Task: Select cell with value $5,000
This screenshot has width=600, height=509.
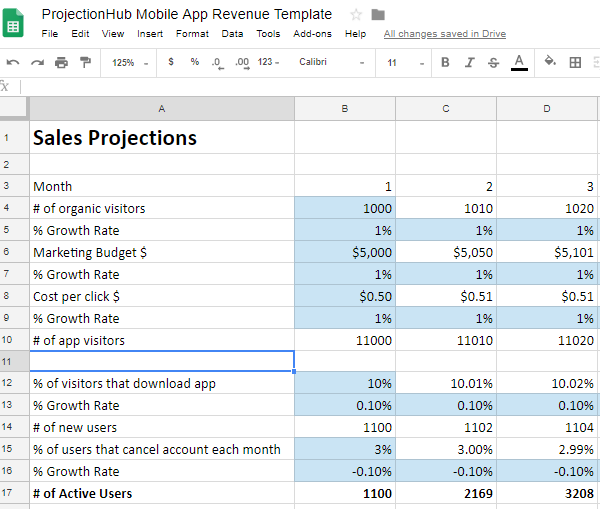Action: pyautogui.click(x=345, y=252)
